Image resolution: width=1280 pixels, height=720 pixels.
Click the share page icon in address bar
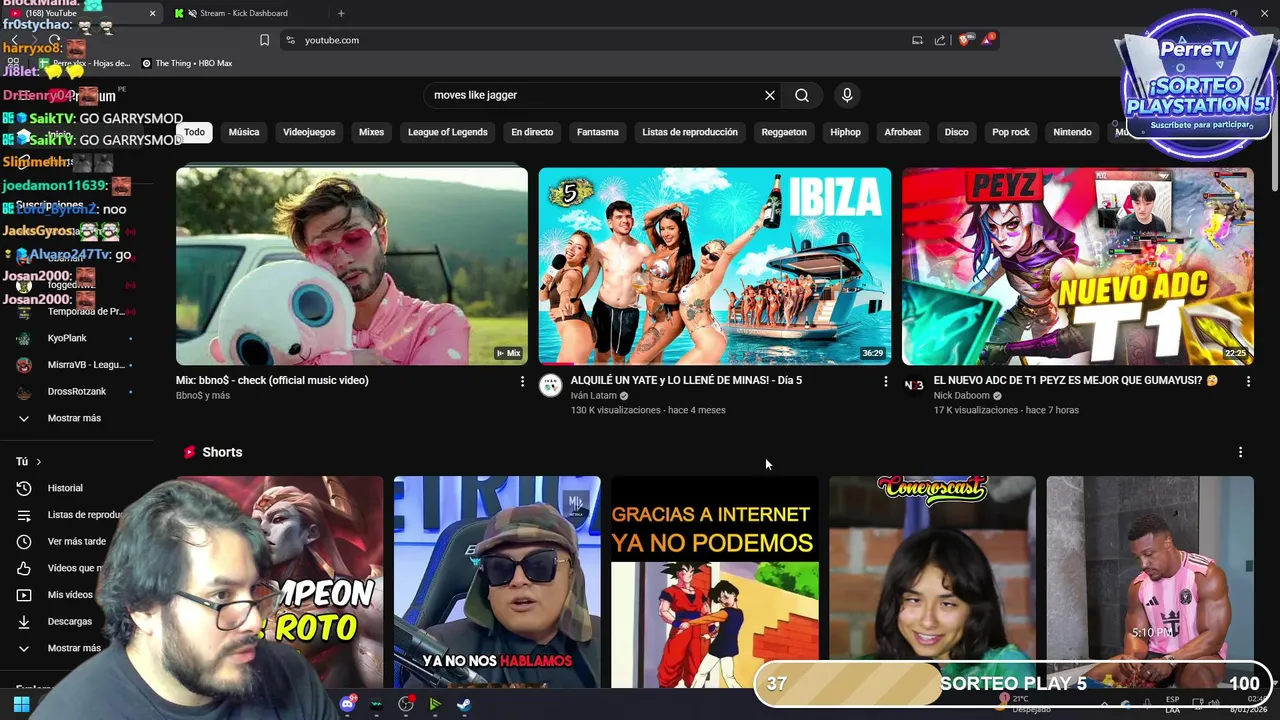940,40
